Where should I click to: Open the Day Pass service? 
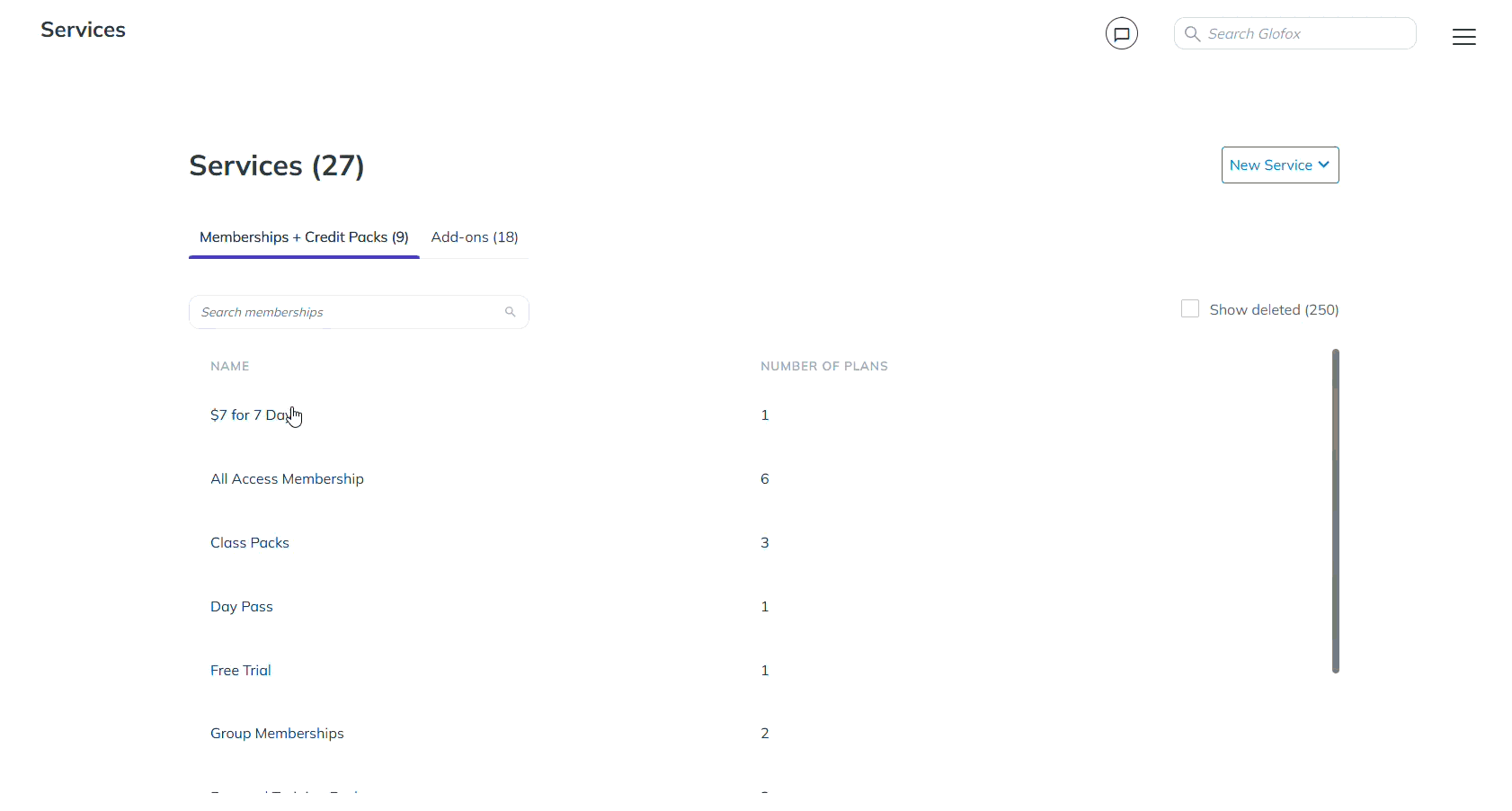point(242,607)
